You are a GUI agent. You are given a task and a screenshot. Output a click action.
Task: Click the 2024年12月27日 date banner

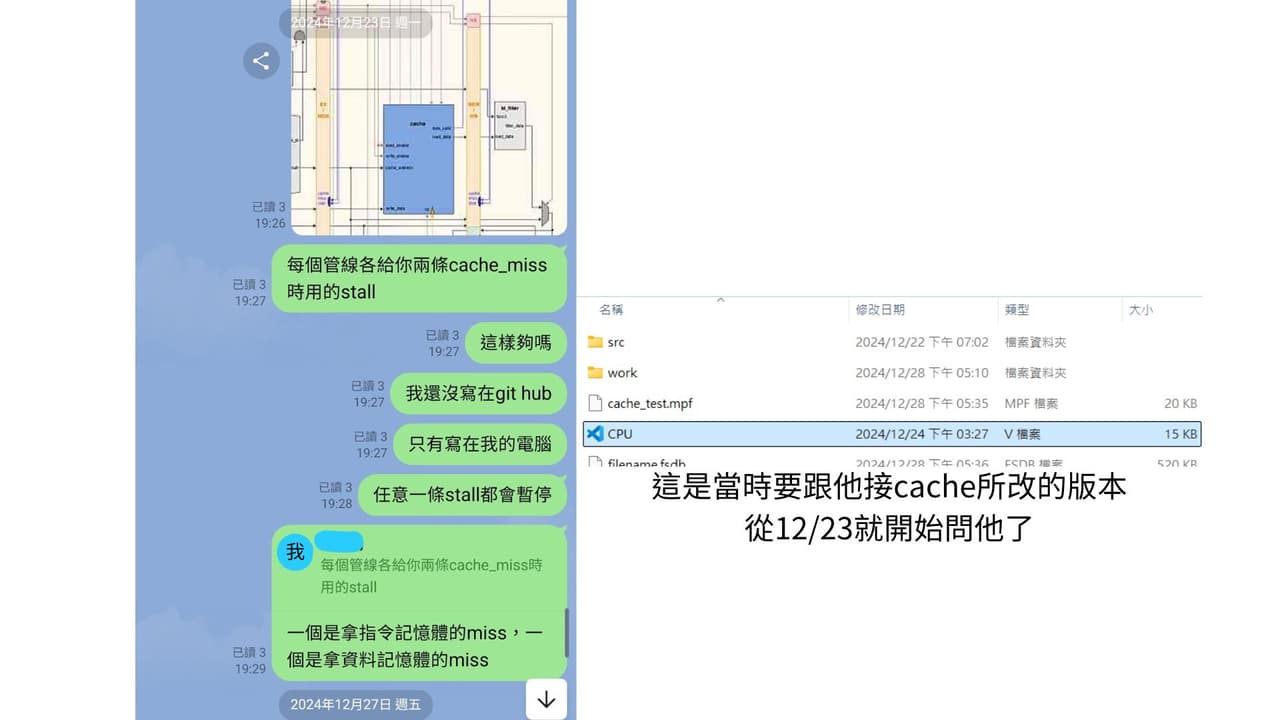pyautogui.click(x=355, y=704)
